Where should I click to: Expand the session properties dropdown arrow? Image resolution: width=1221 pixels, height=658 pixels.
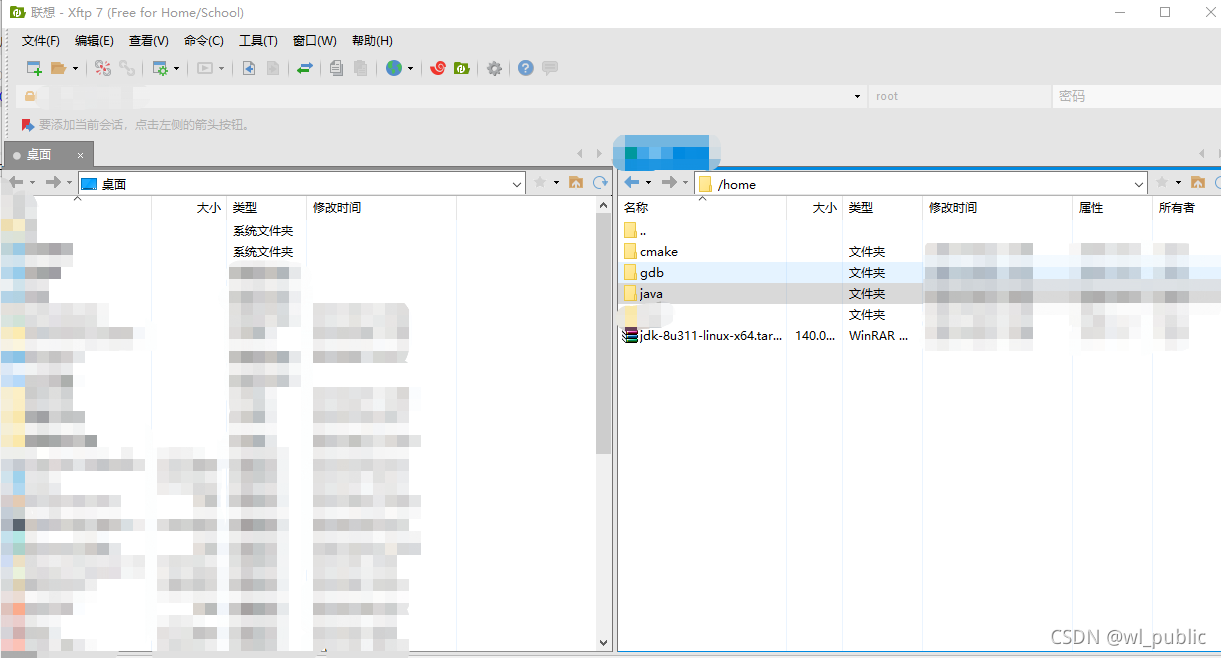tap(177, 68)
